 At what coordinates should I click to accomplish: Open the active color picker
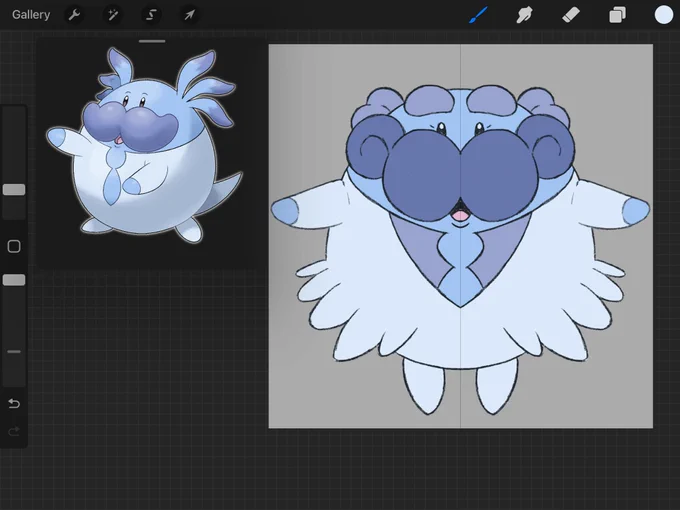click(664, 15)
